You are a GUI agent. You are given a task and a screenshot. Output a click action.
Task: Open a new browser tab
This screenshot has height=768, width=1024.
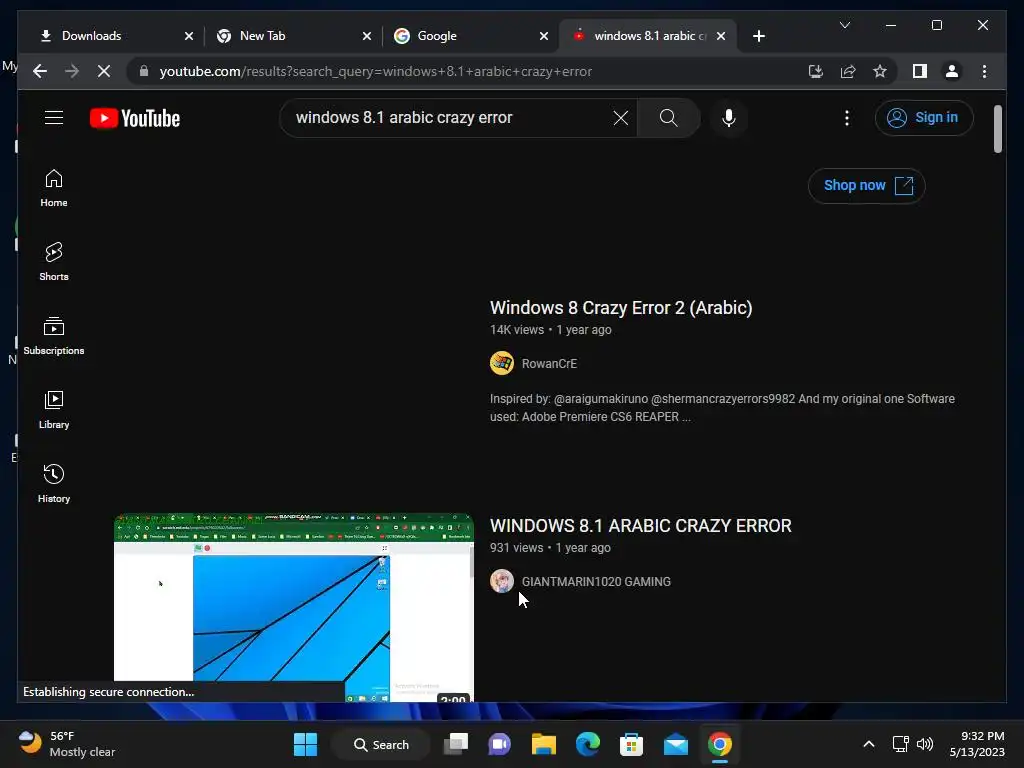(758, 36)
